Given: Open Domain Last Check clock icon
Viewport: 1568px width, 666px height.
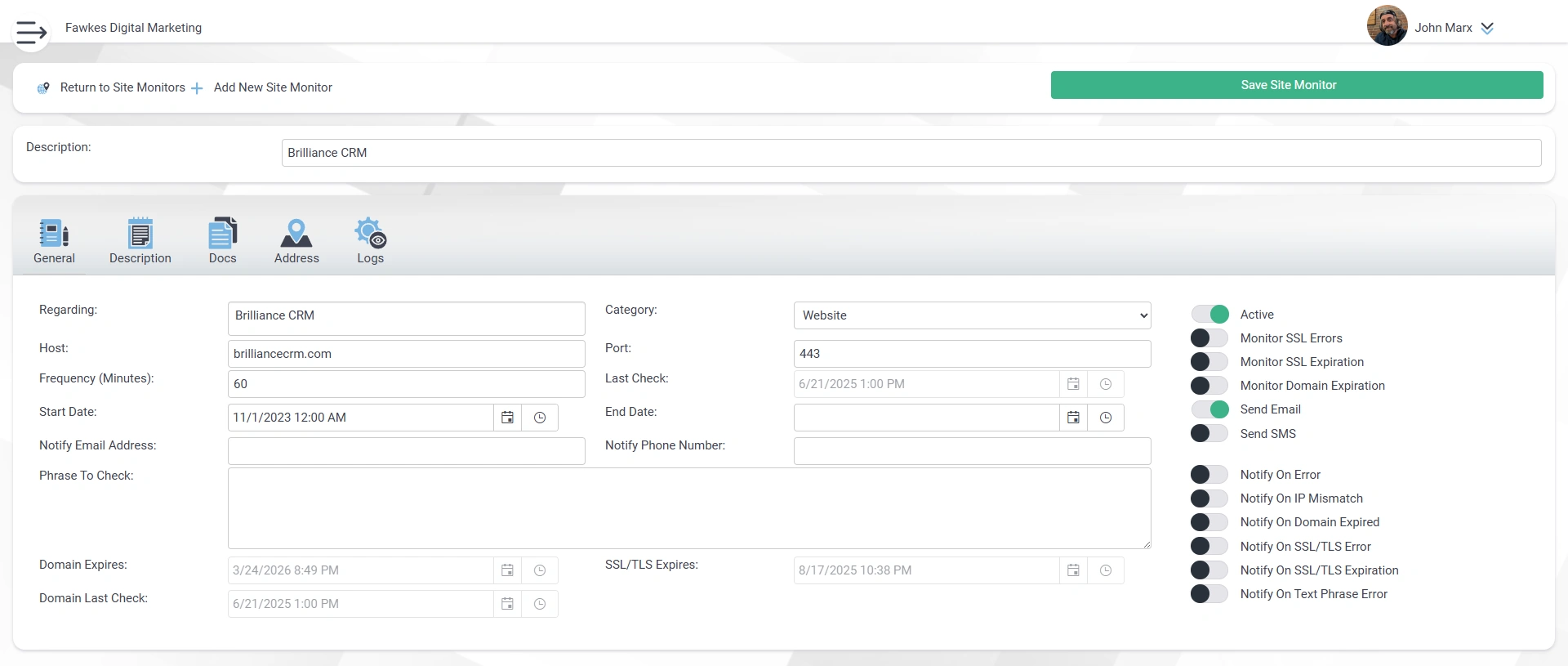Looking at the screenshot, I should (x=540, y=604).
